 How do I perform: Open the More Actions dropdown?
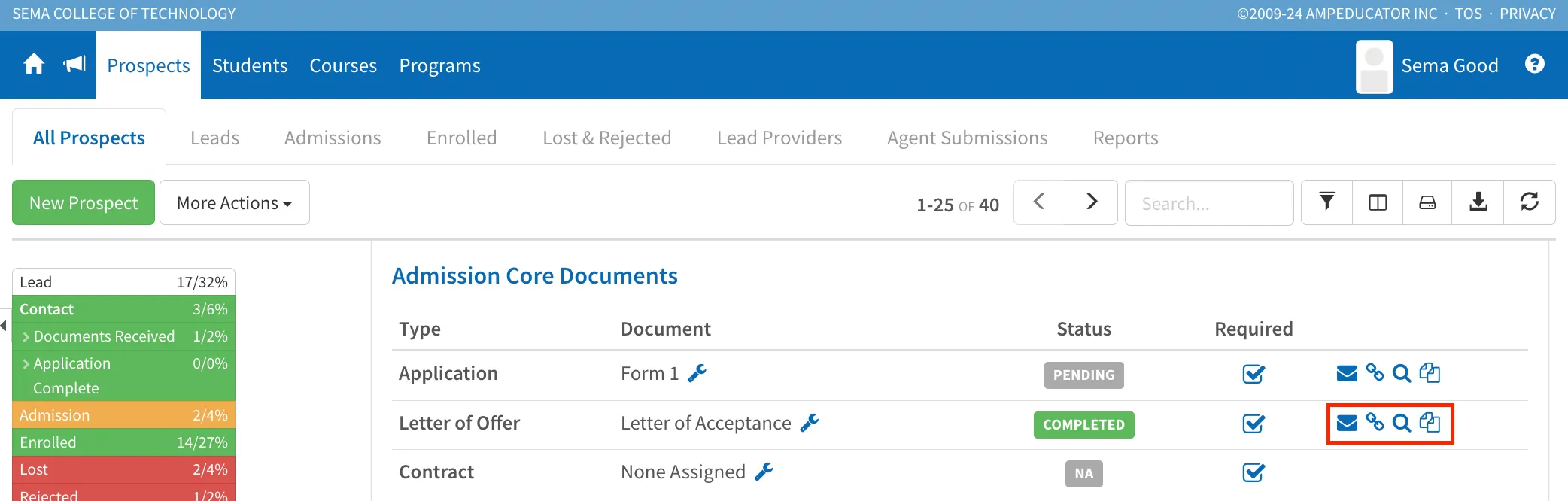(x=235, y=202)
